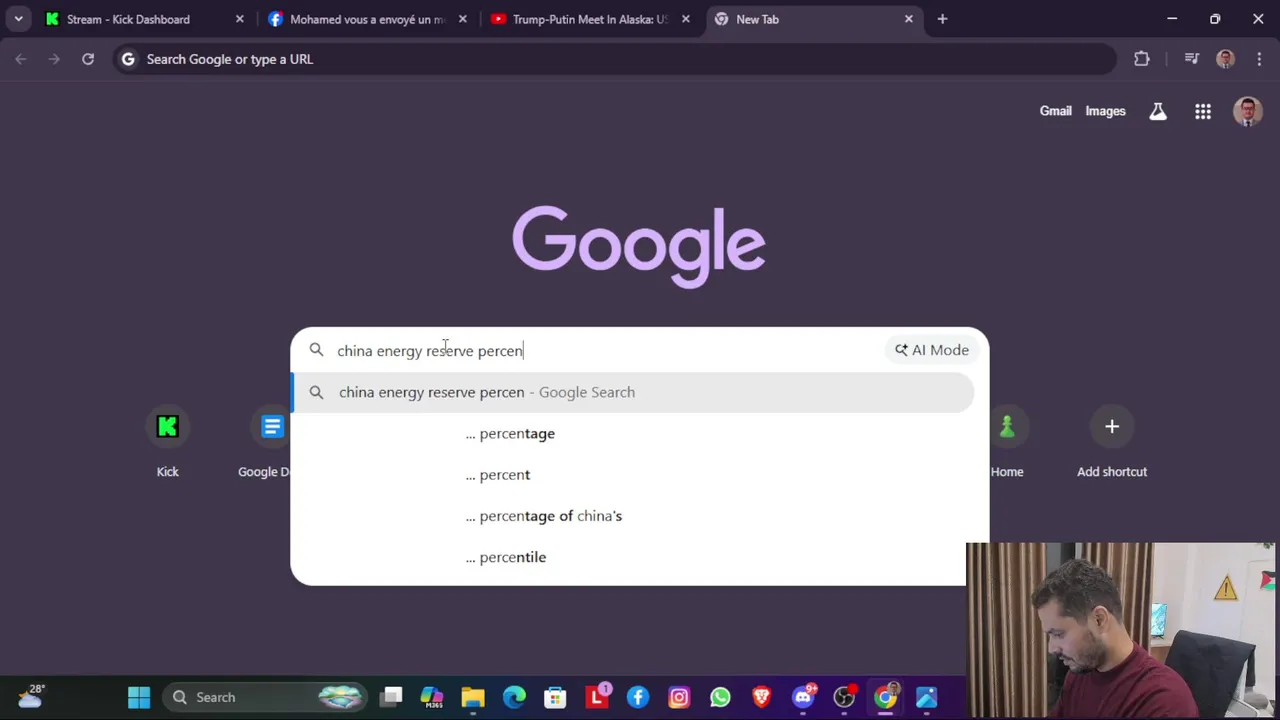Launch Microsoft Edge from taskbar
Viewport: 1280px width, 720px height.
[514, 697]
